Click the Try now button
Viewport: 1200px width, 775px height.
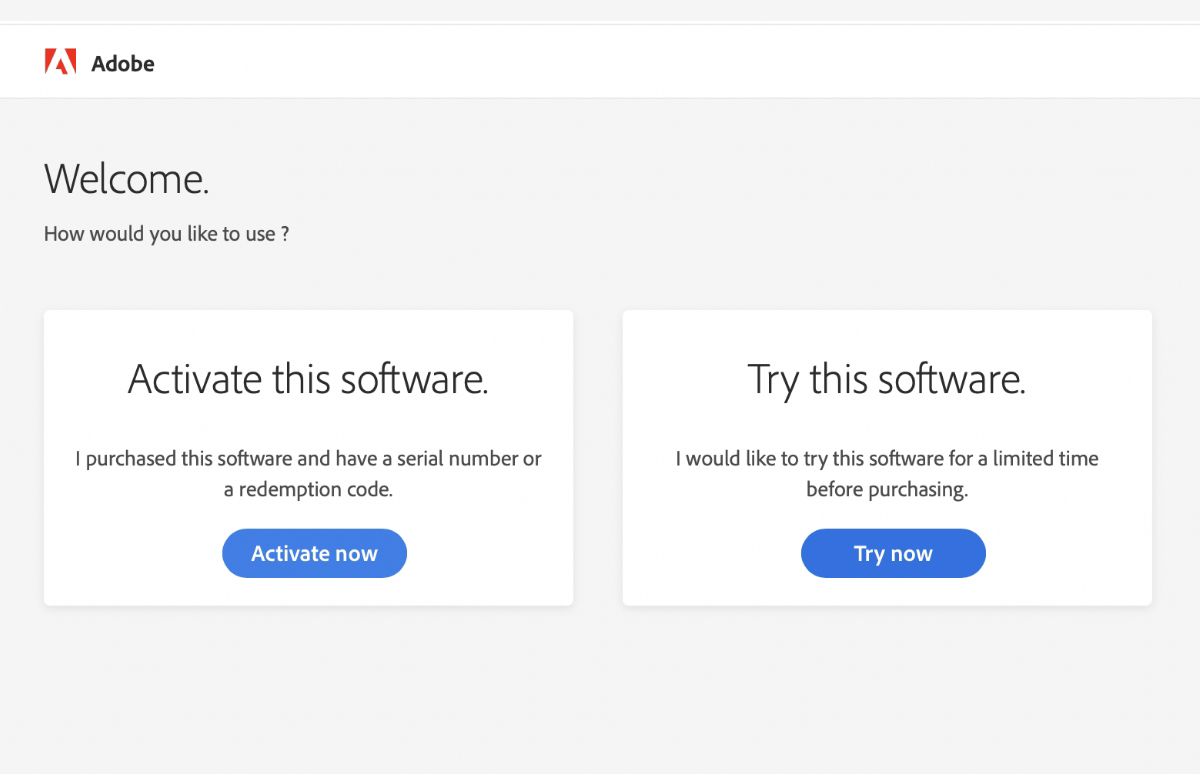893,553
